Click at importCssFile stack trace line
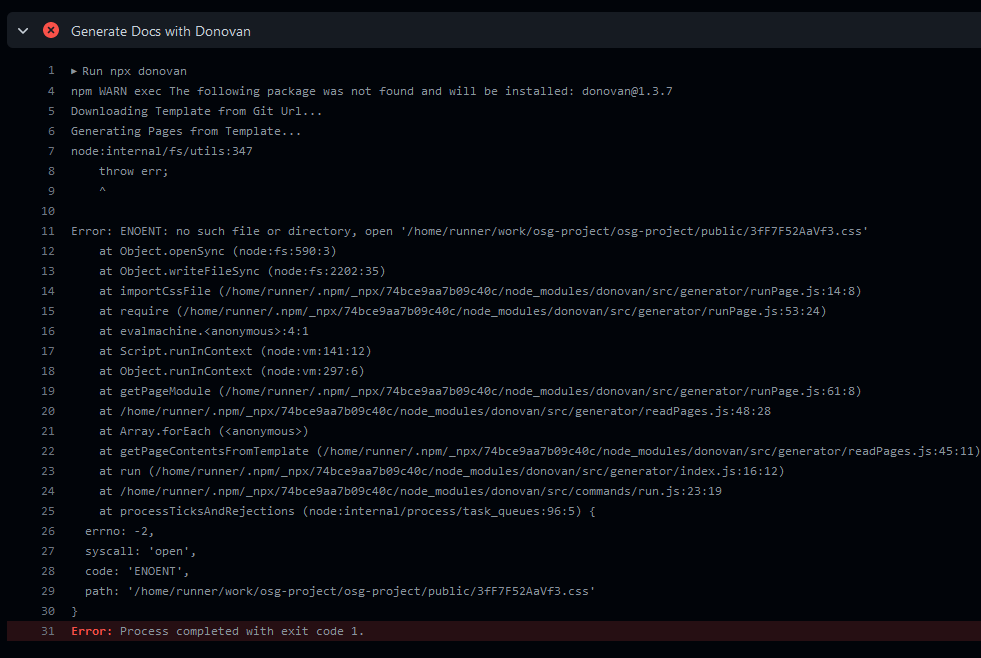Image resolution: width=981 pixels, height=658 pixels. coord(480,291)
